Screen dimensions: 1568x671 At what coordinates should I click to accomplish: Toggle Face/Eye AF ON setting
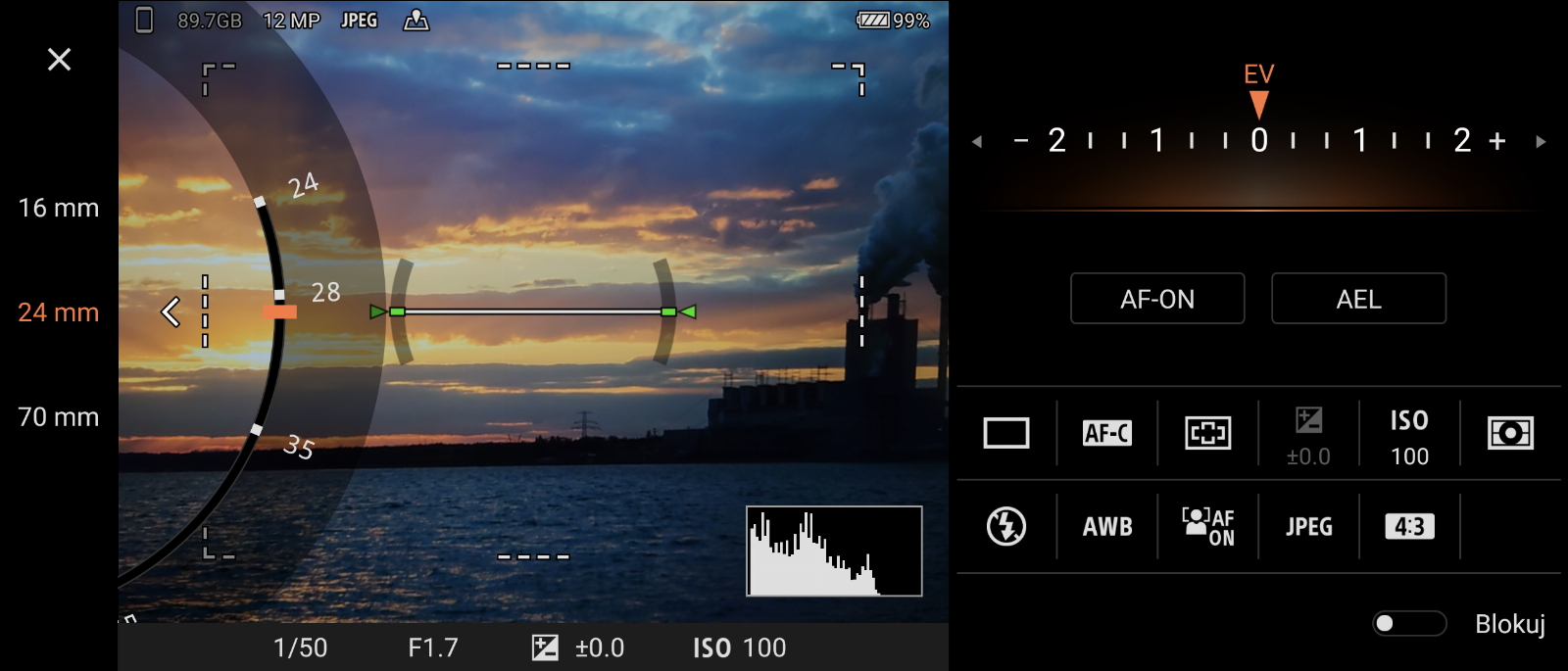1207,526
